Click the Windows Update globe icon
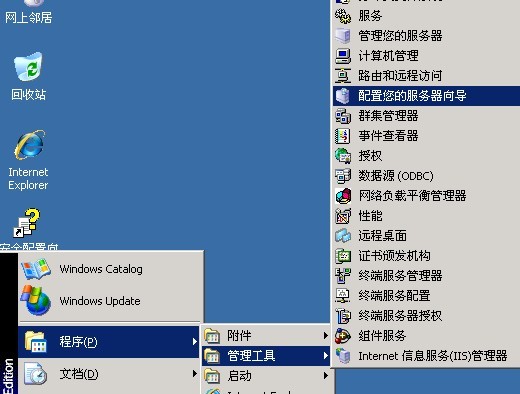This screenshot has height=394, width=520. 35,300
